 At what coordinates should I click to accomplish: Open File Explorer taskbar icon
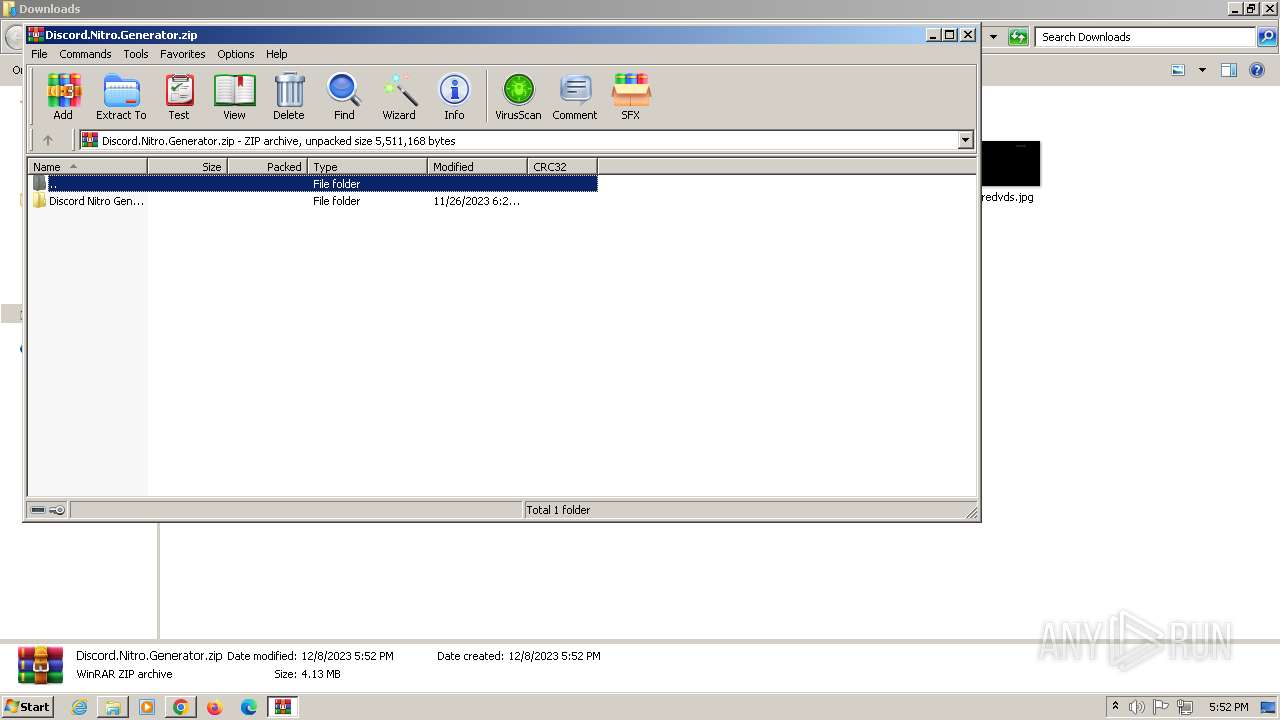[113, 707]
